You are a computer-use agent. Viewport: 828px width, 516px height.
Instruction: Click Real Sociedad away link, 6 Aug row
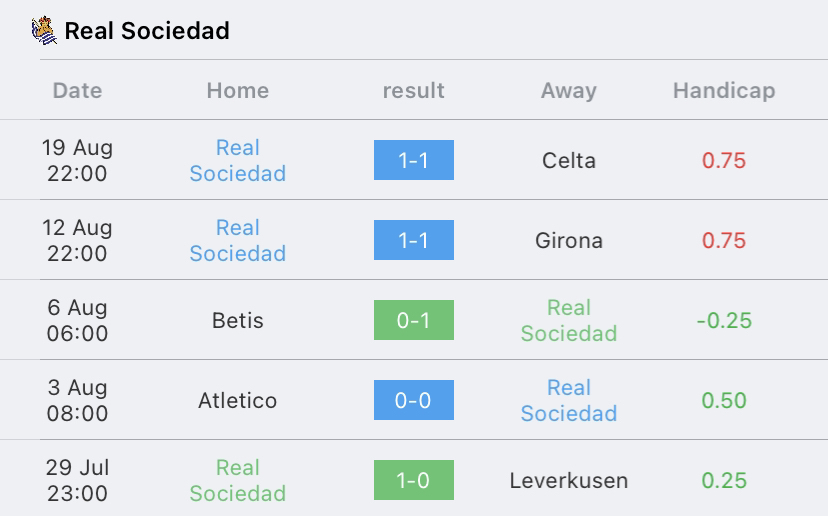click(568, 320)
